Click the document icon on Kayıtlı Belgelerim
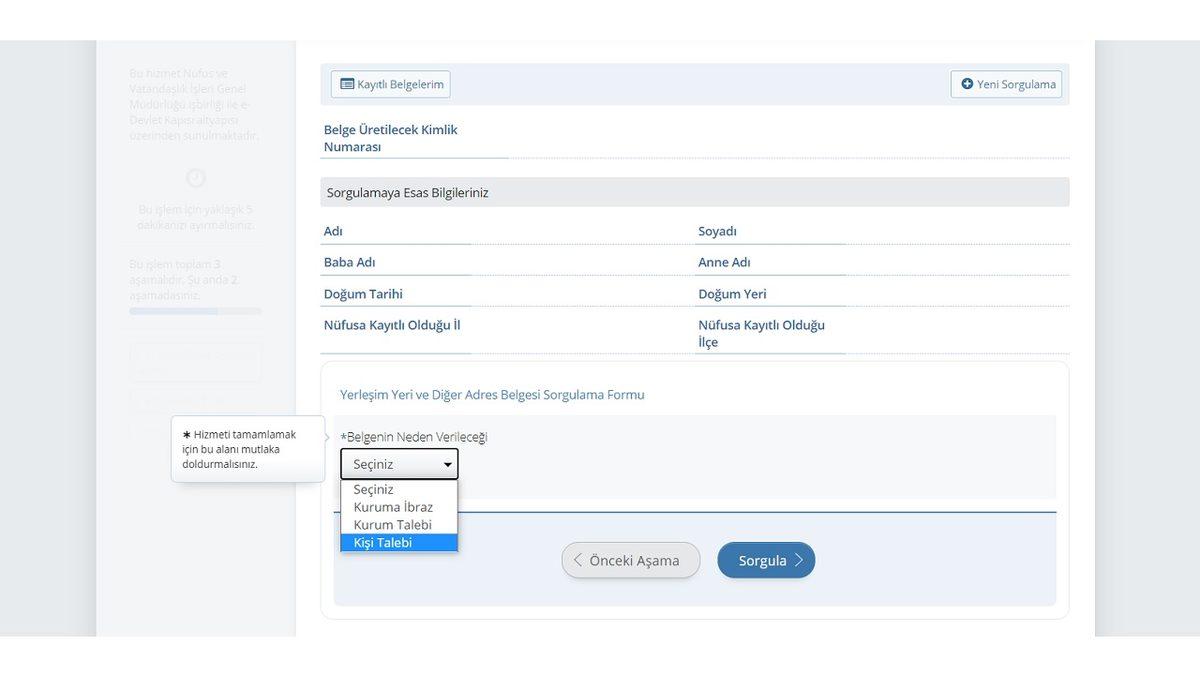The height and width of the screenshot is (675, 1200). tap(346, 84)
